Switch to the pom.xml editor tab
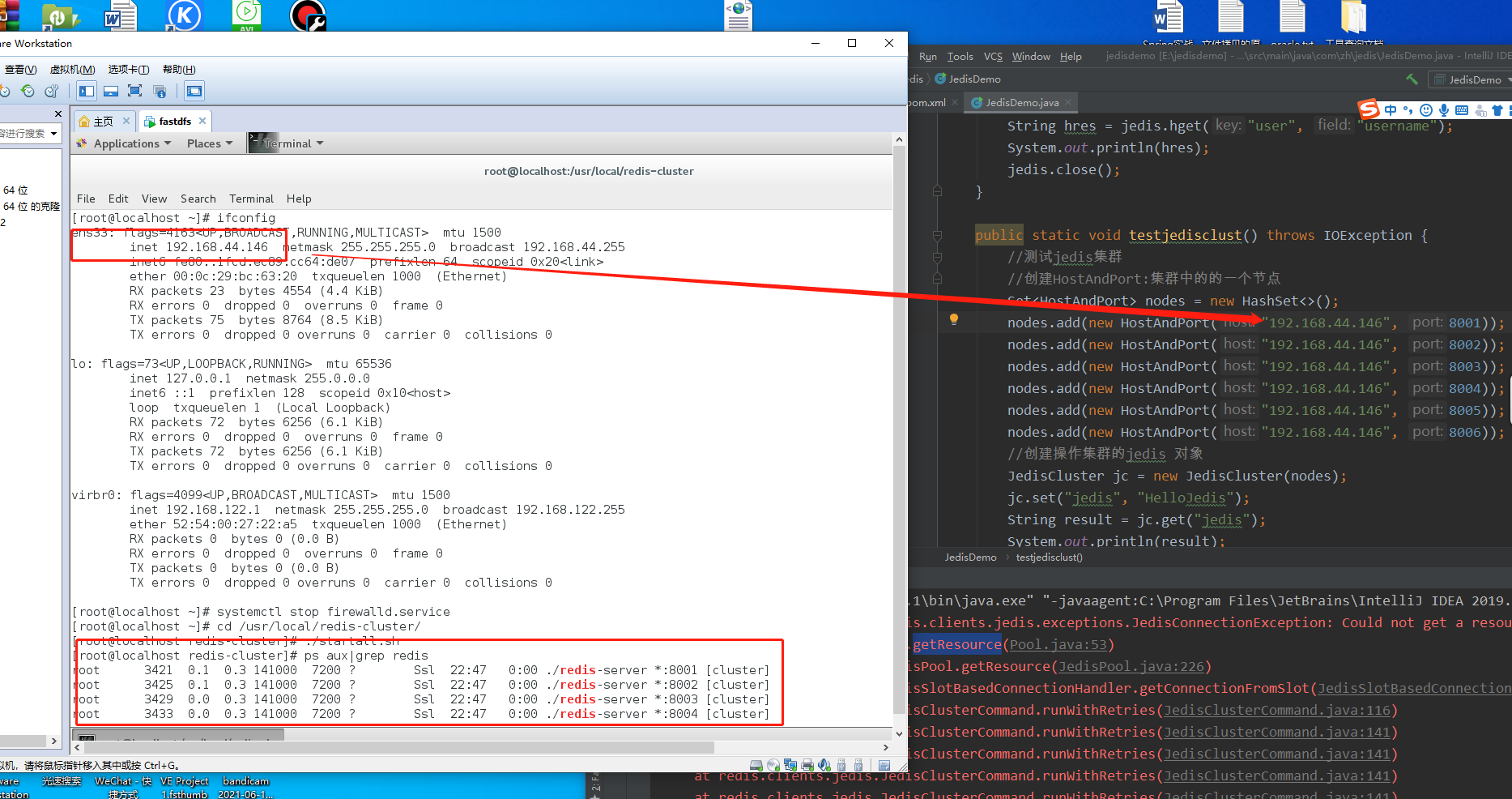Image resolution: width=1512 pixels, height=799 pixels. click(x=926, y=103)
